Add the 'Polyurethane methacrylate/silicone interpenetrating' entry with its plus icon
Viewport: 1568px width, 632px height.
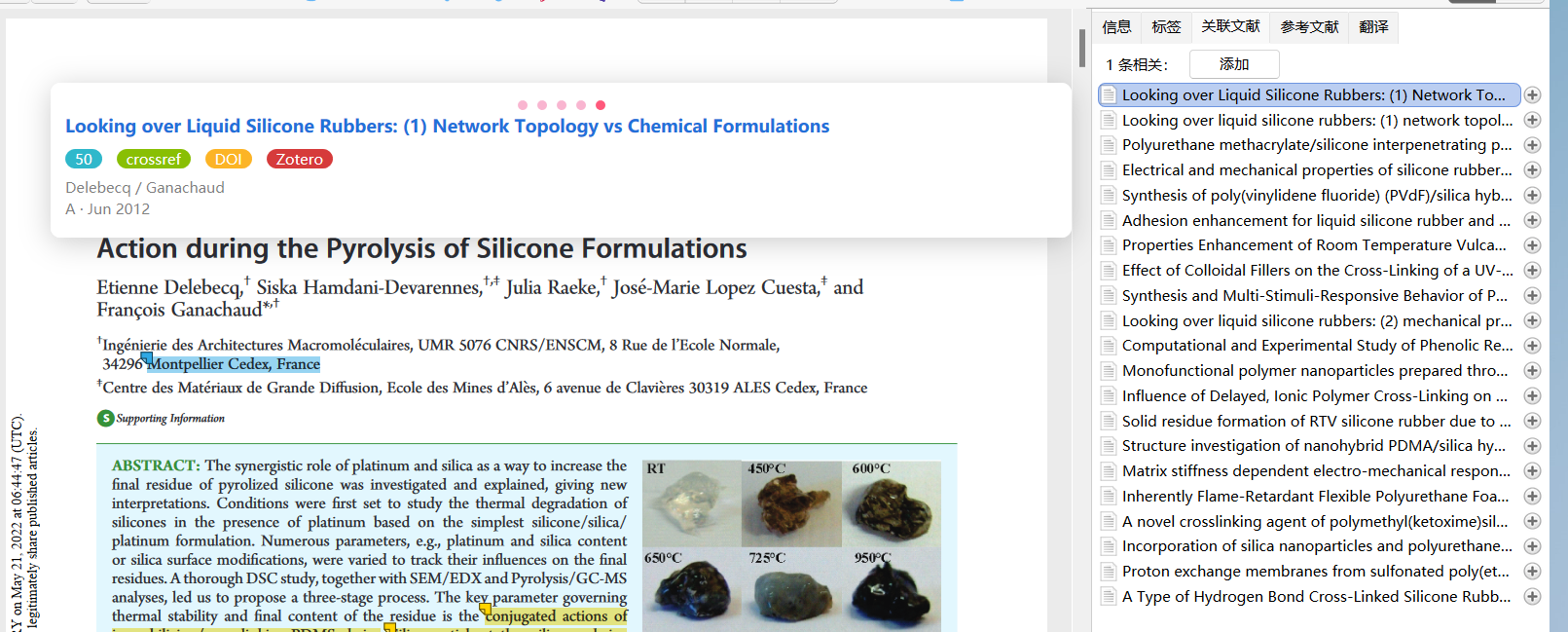click(x=1532, y=145)
